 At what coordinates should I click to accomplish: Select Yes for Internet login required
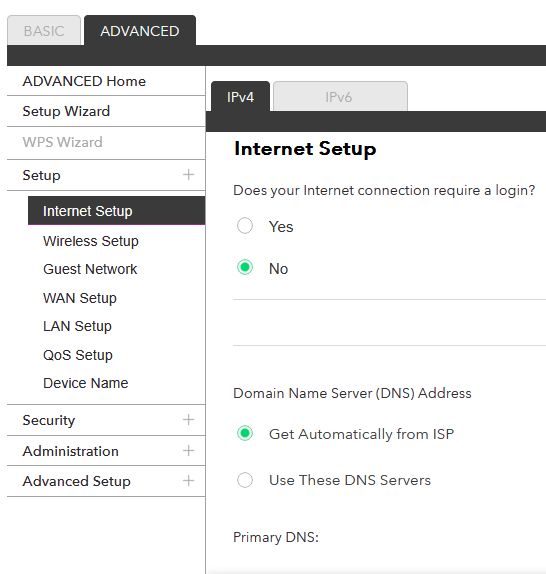245,226
